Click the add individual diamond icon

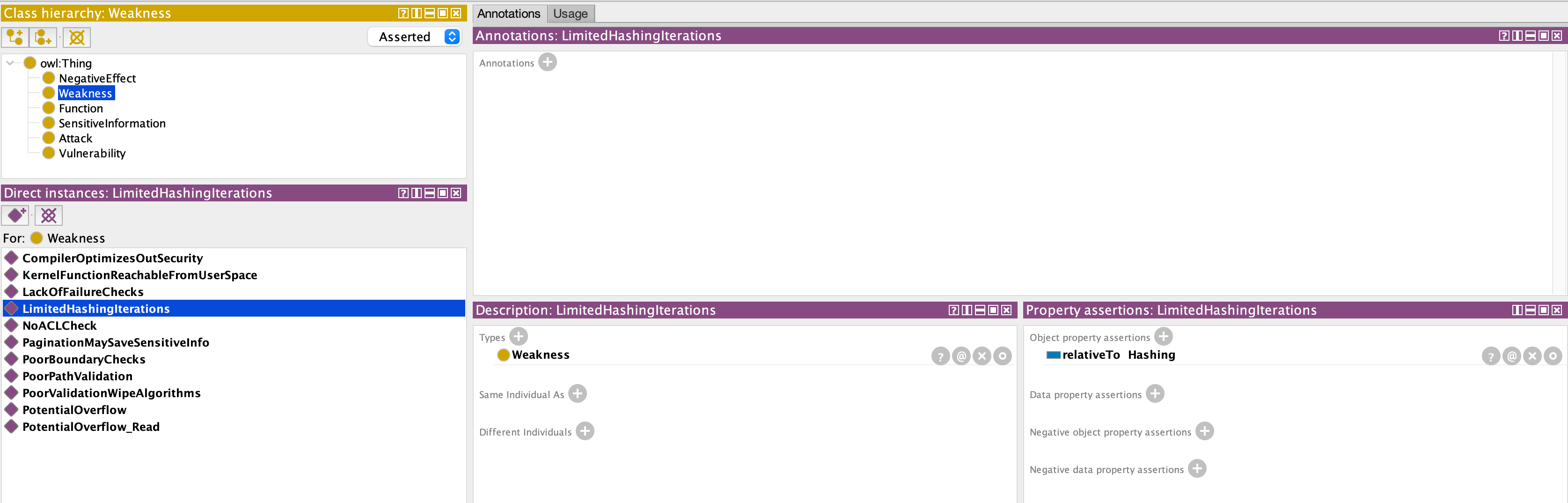[16, 215]
